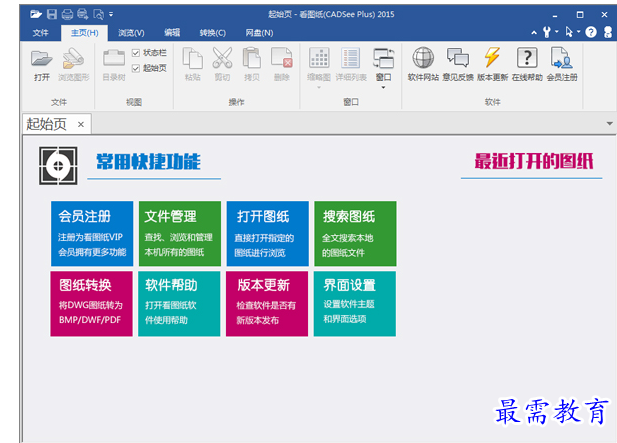Click the wrench settings icon at top right
The image size is (617, 443).
[x=547, y=32]
